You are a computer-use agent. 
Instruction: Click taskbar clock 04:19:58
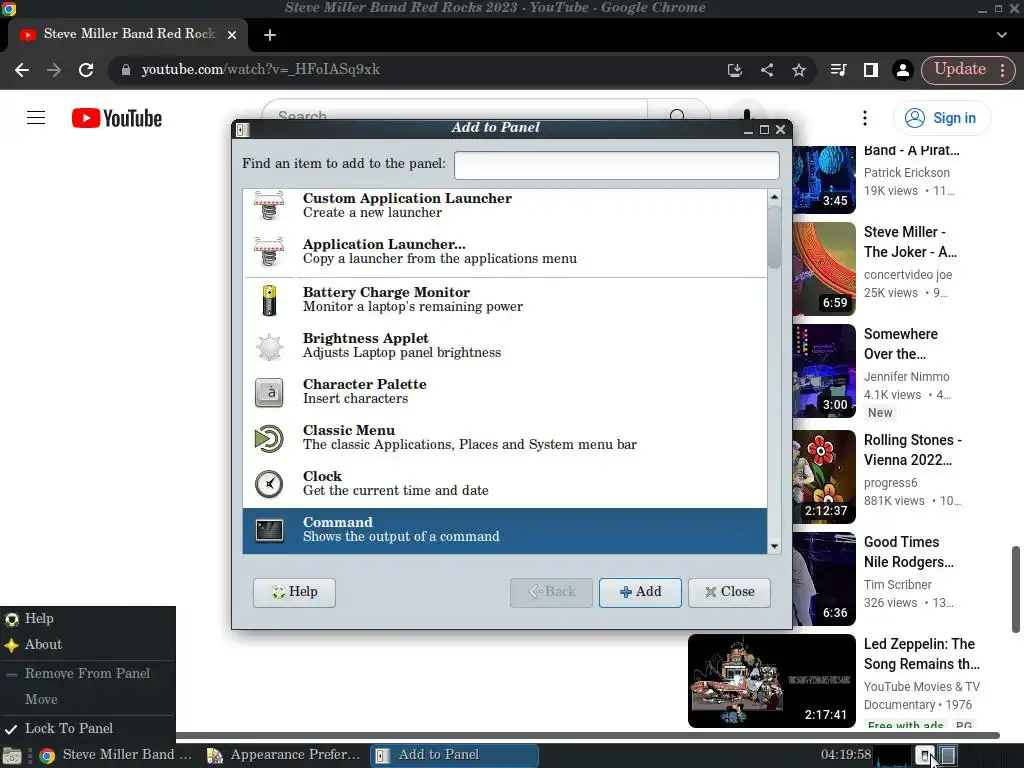click(846, 755)
